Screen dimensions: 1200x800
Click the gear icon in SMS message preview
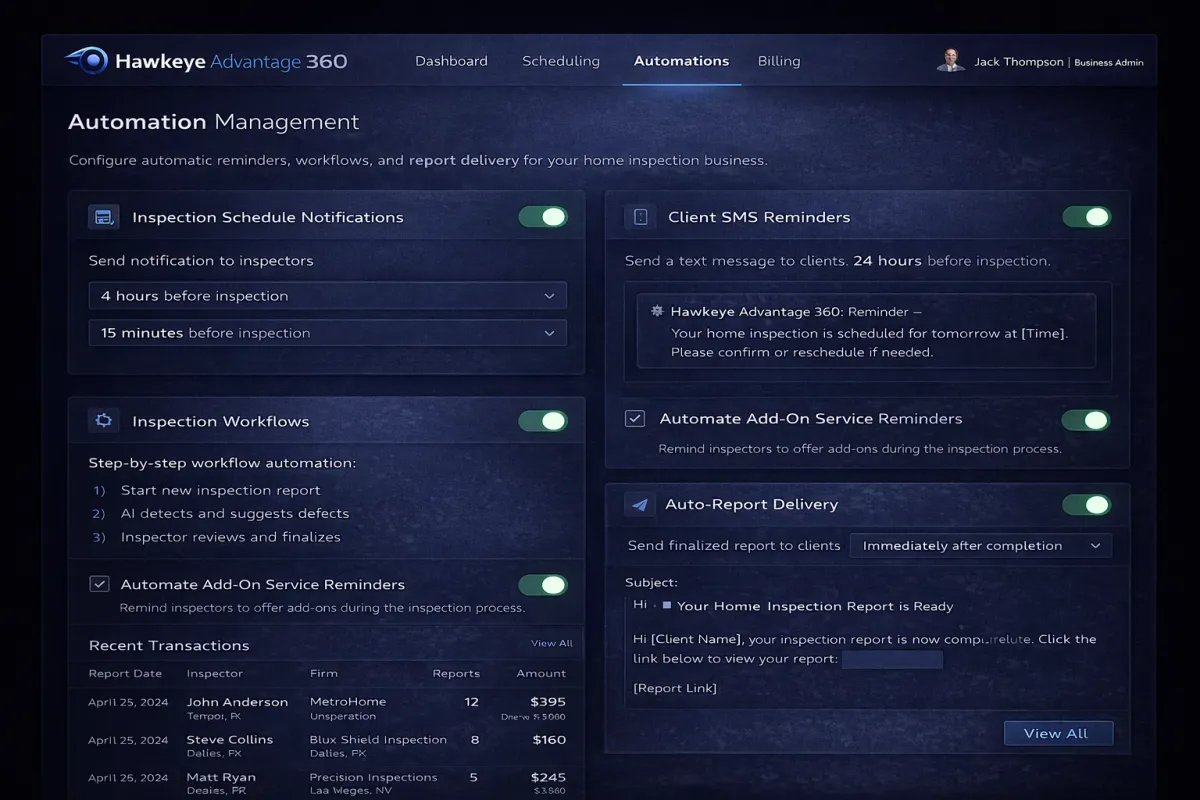click(x=657, y=311)
